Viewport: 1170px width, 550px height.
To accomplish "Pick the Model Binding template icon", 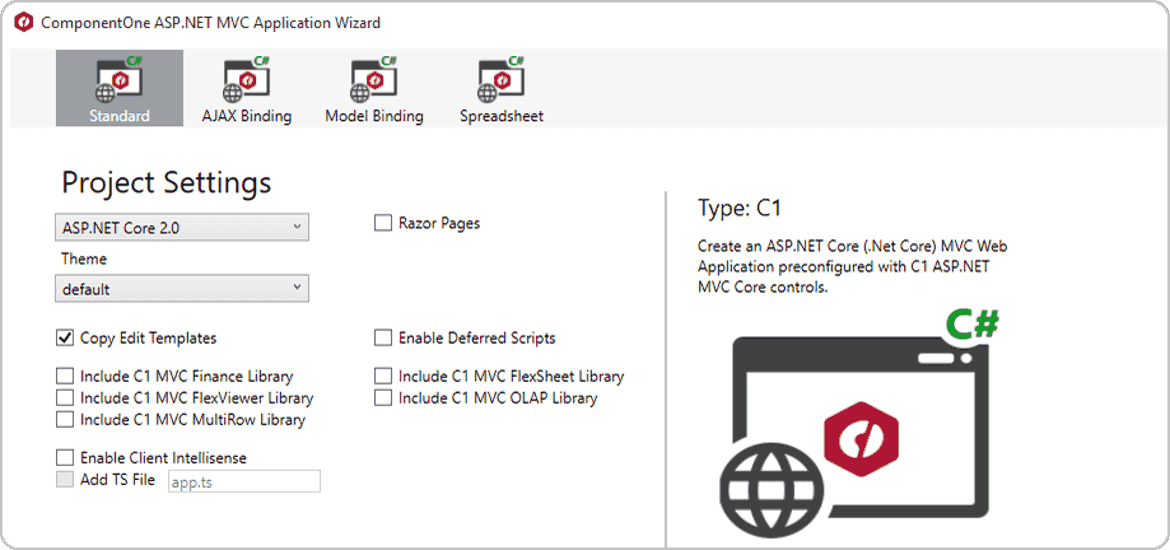I will (374, 80).
